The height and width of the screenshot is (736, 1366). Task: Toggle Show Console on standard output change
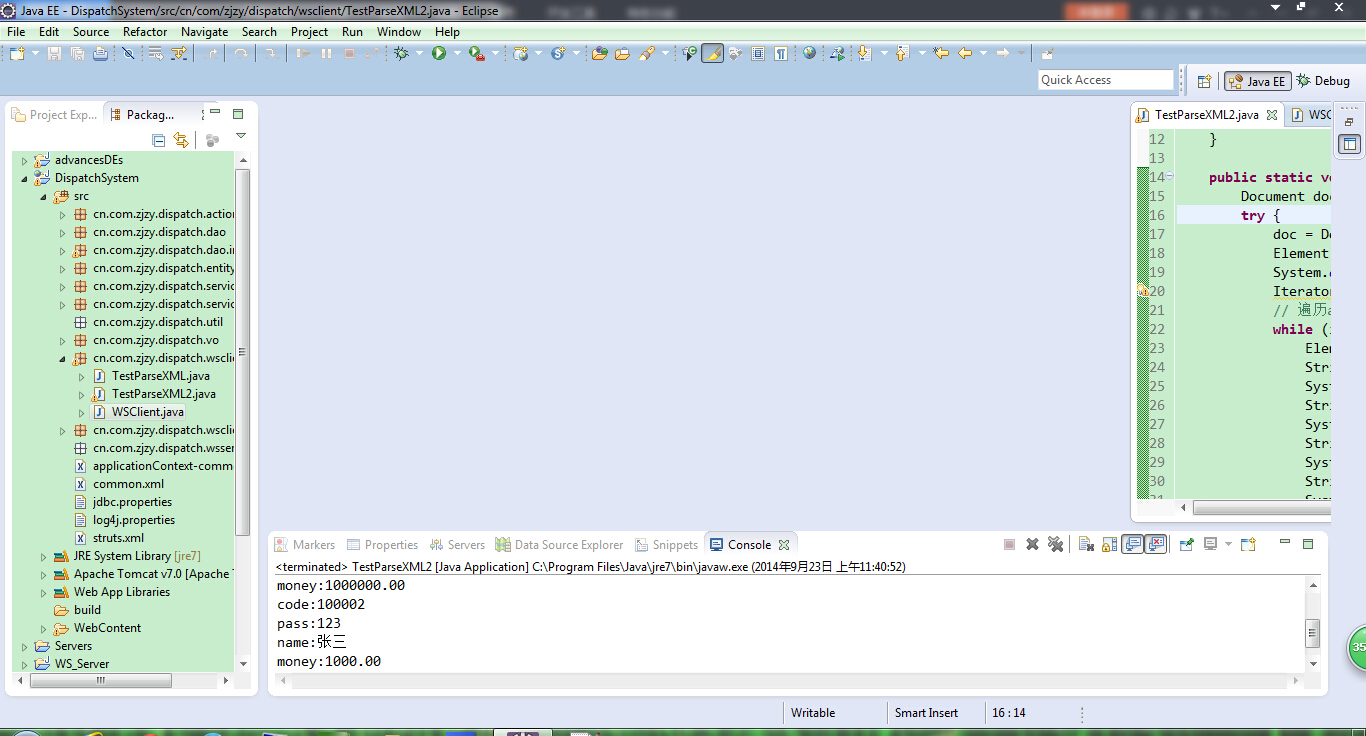1133,545
